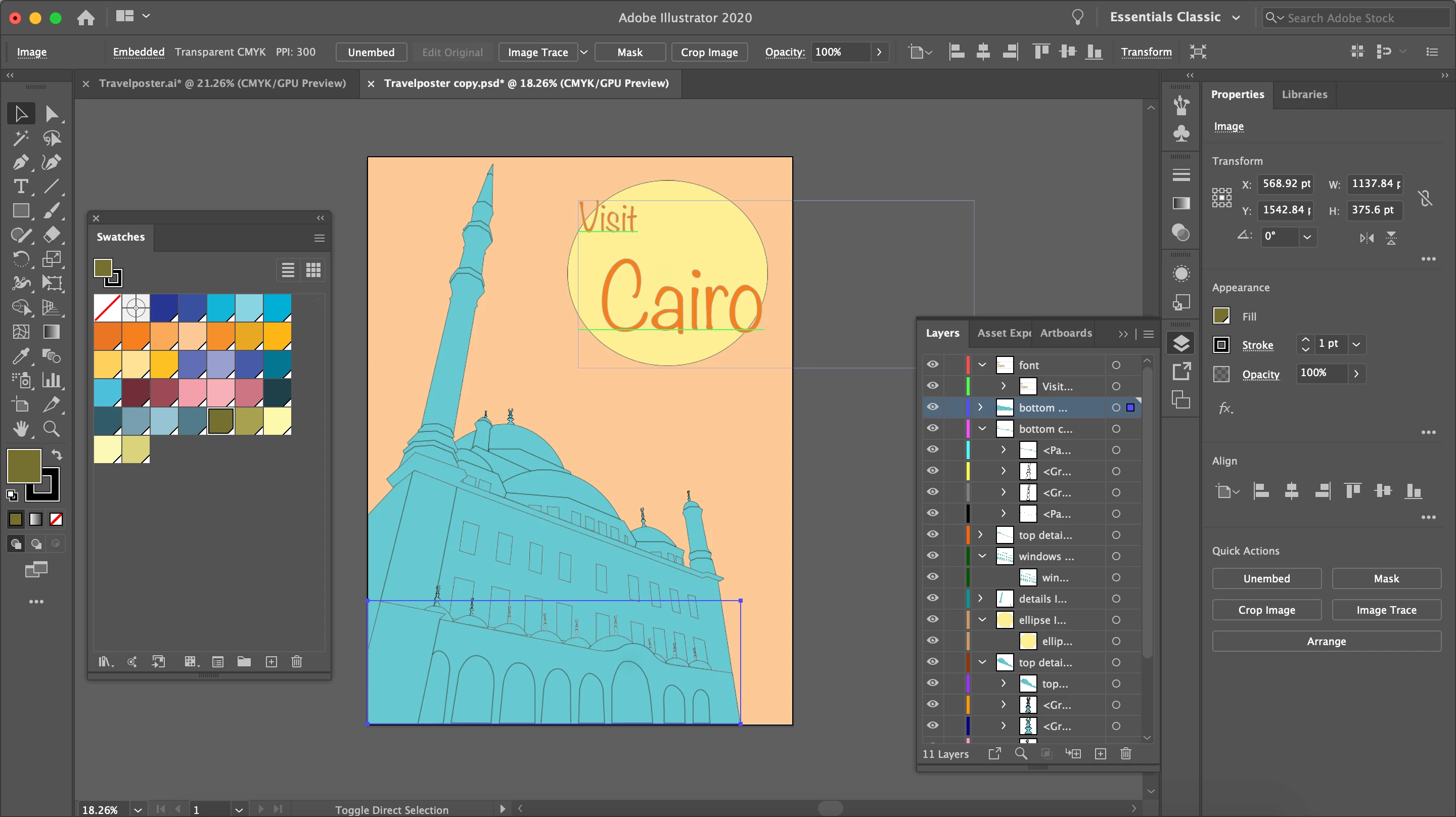Select the Magic Wand tool
1456x817 pixels.
[x=20, y=138]
